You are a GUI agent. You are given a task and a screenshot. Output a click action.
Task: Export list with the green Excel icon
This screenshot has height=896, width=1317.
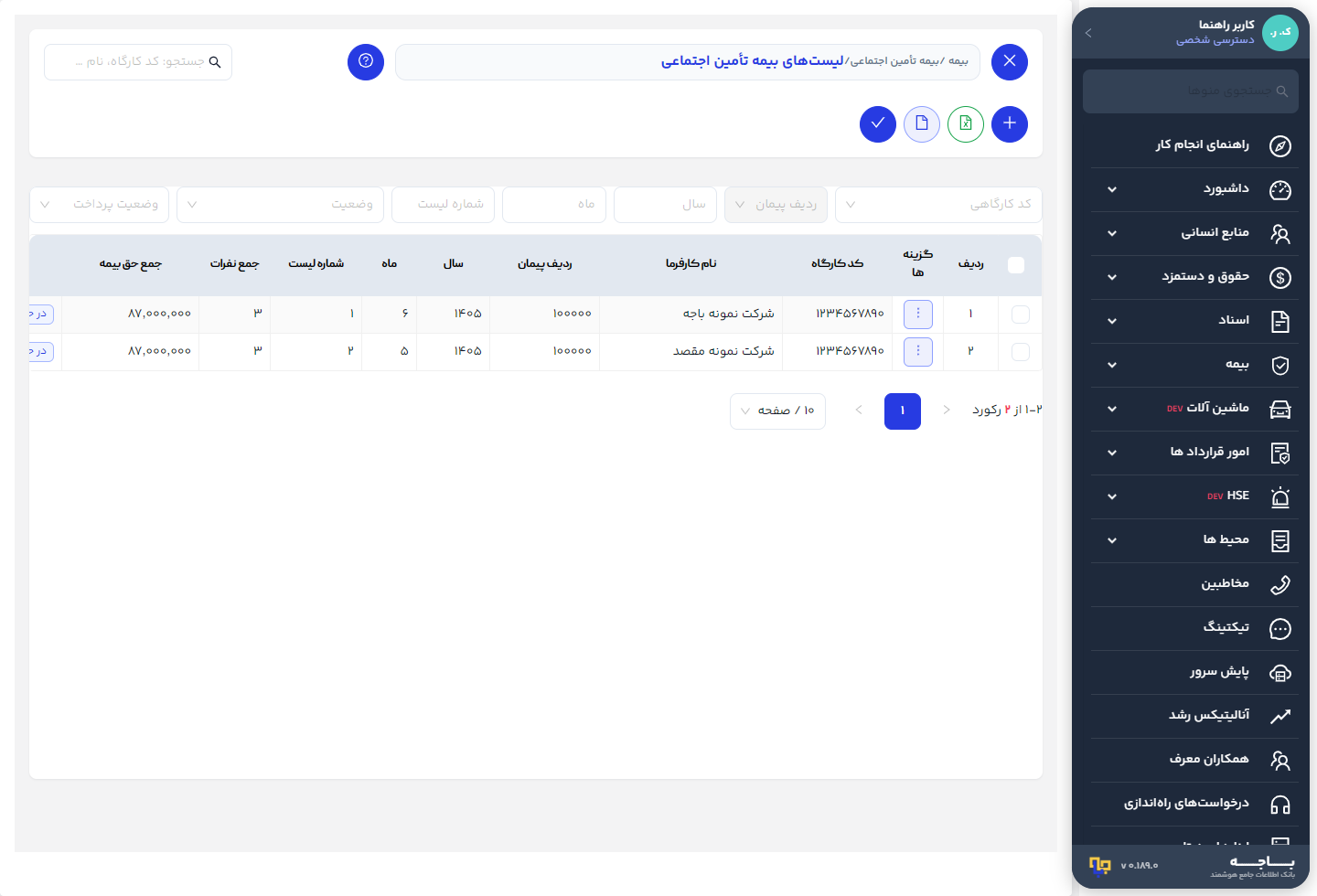tap(966, 124)
